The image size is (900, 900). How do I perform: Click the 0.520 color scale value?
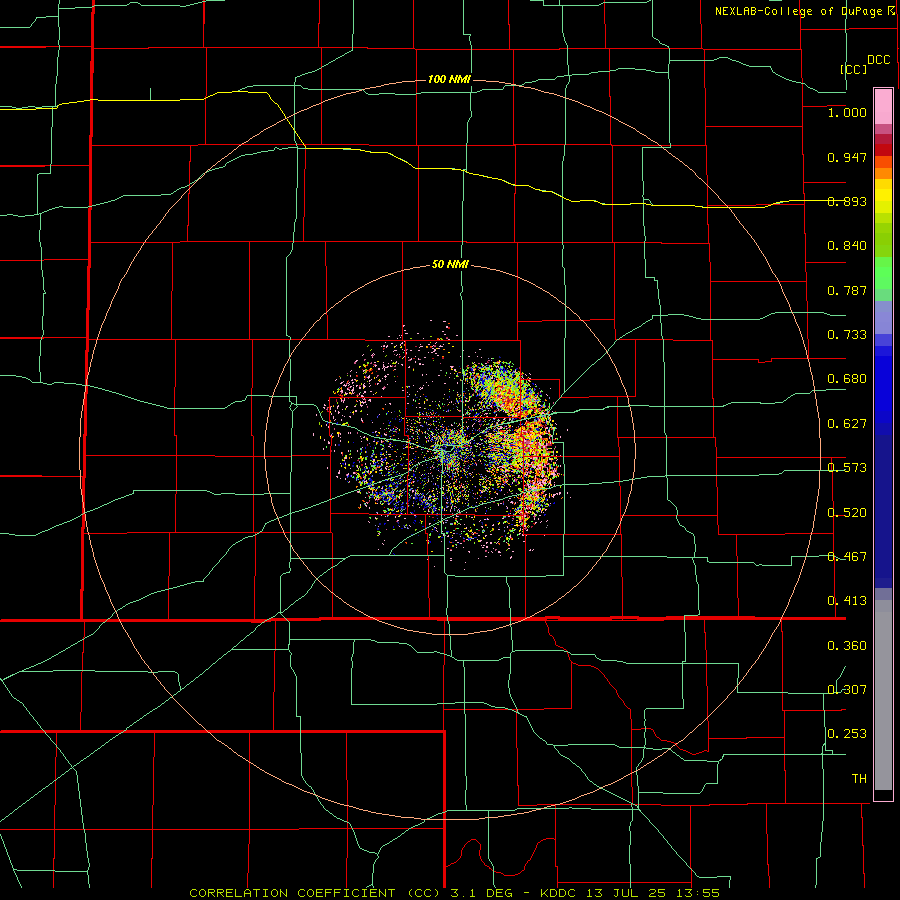(x=847, y=513)
